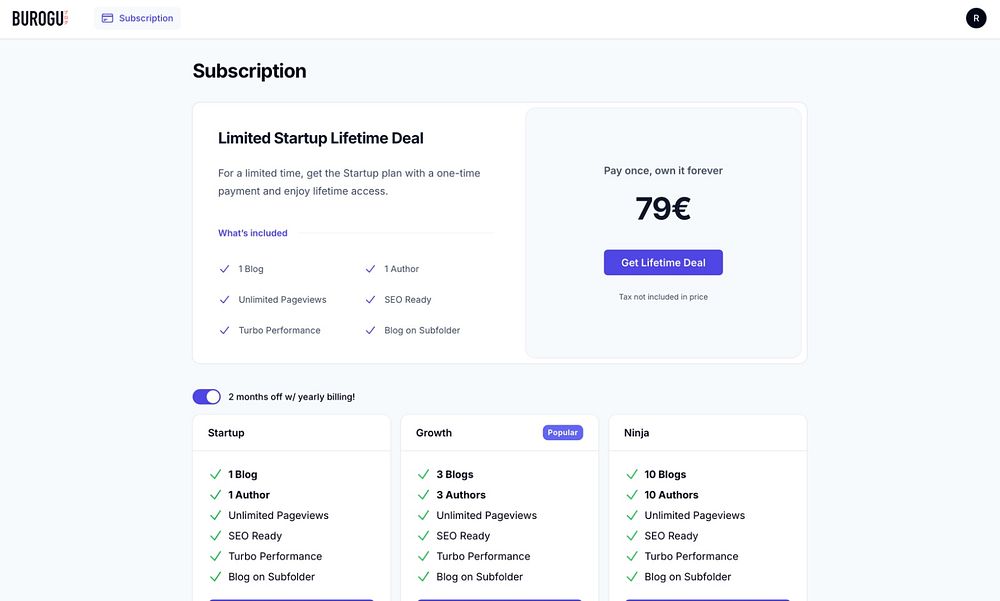This screenshot has height=601, width=1000.
Task: Click the Growth plan heading
Action: coord(434,433)
